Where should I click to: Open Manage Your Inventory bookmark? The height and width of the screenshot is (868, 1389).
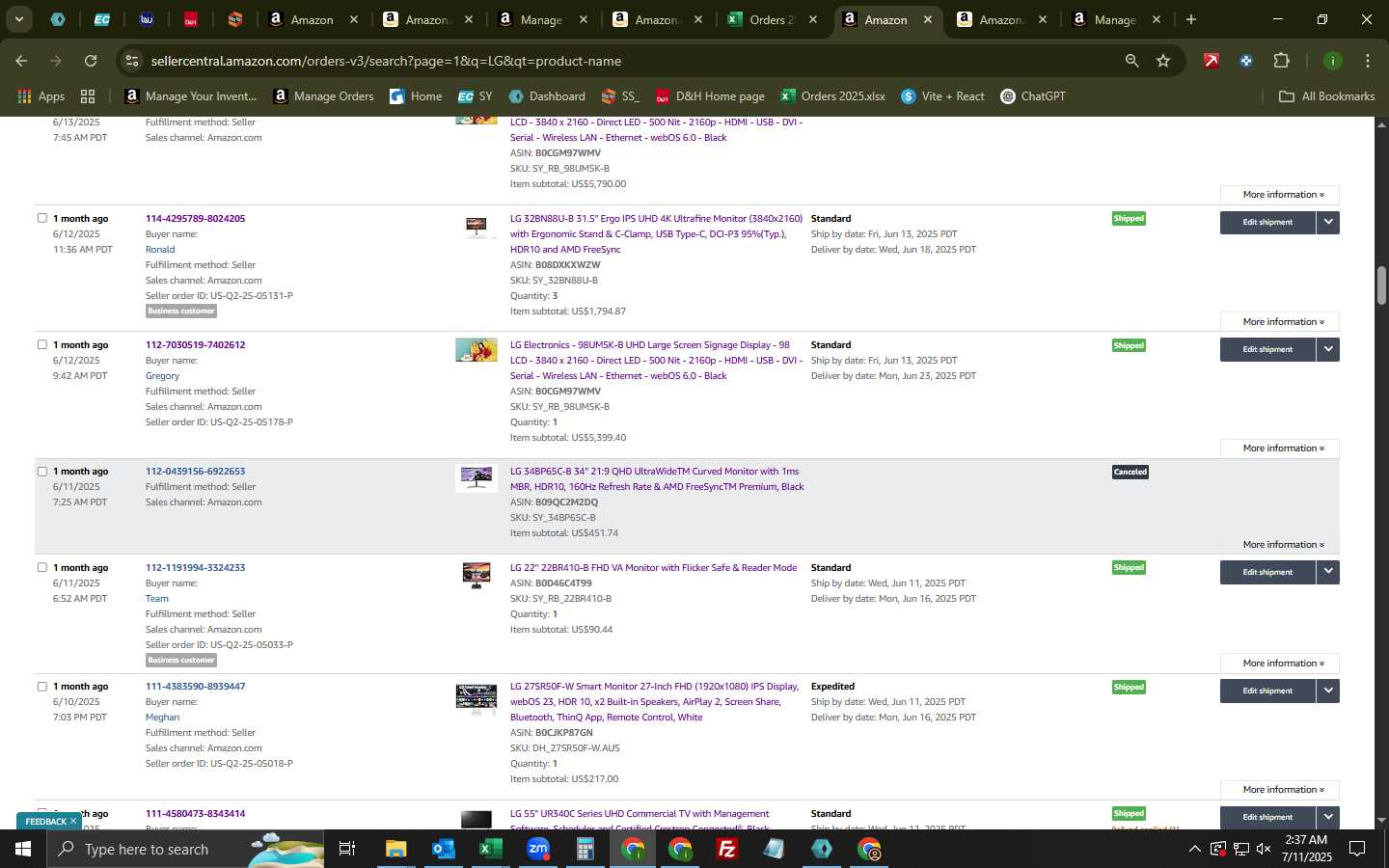point(191,96)
